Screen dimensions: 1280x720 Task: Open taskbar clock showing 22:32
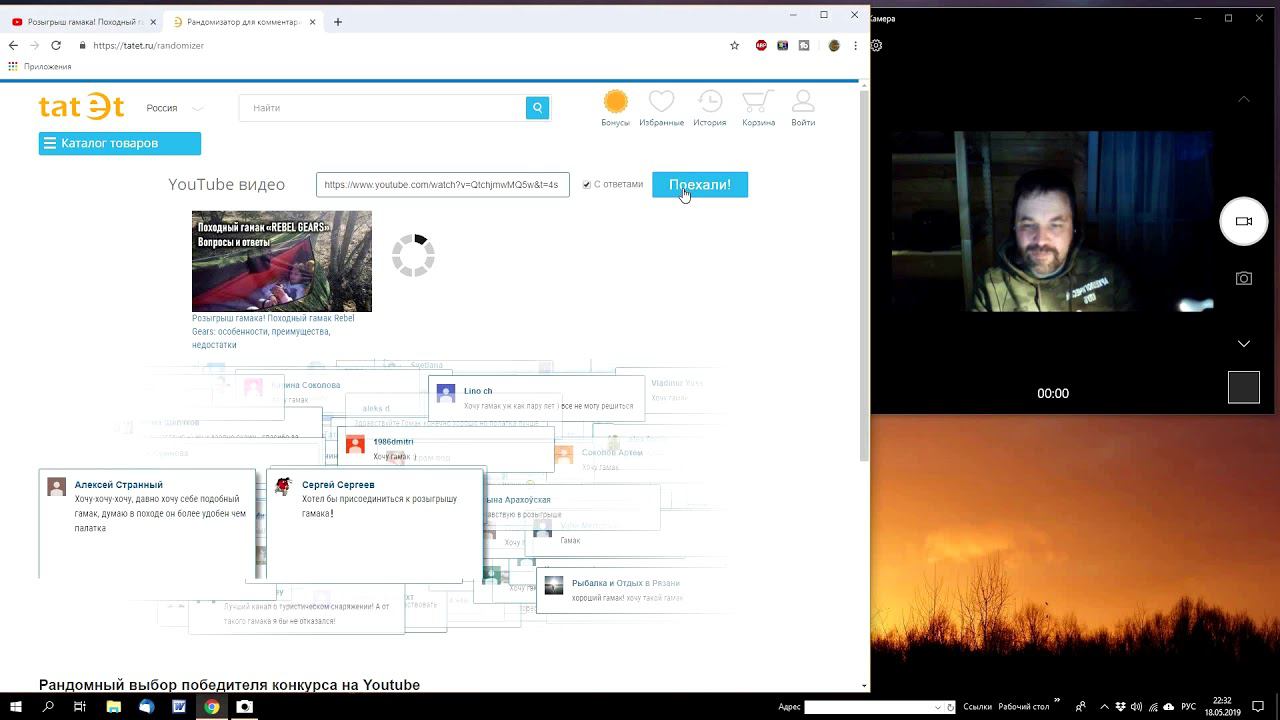point(1222,707)
